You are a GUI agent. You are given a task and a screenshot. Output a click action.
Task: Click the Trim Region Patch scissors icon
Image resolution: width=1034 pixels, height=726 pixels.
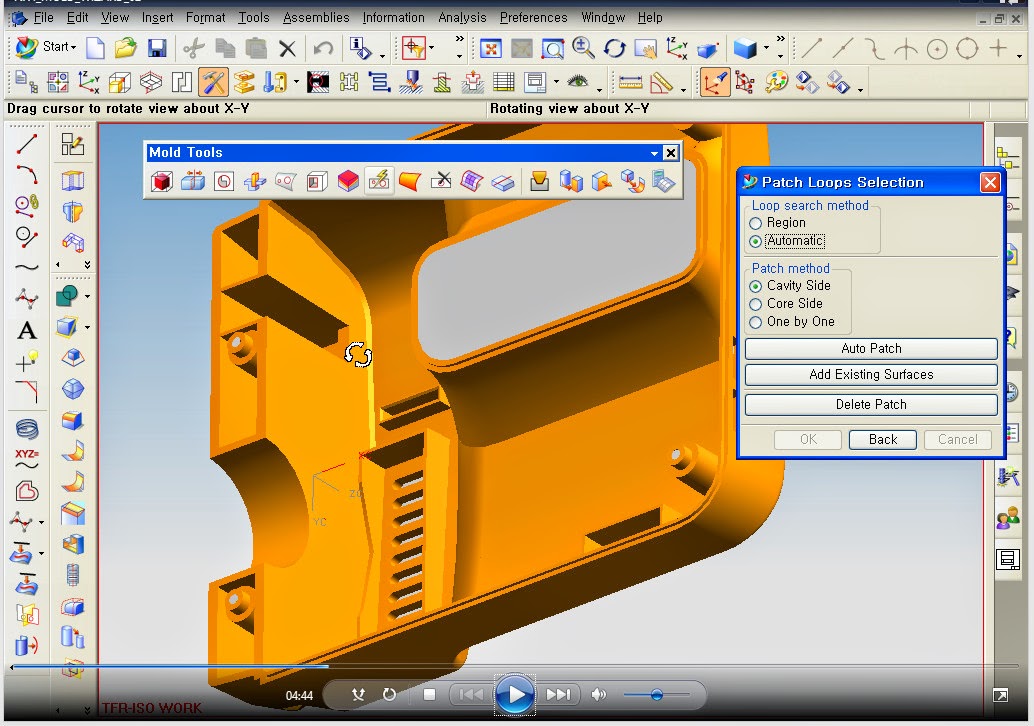point(440,181)
